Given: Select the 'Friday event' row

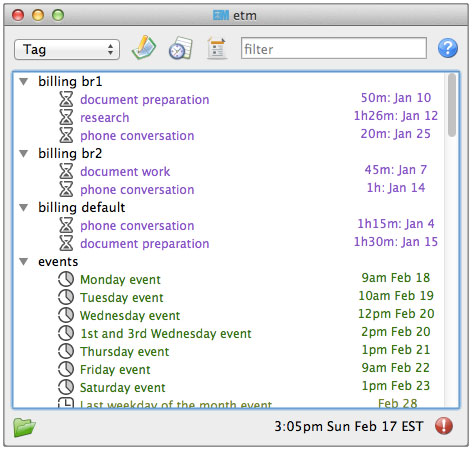Looking at the screenshot, I should click(x=115, y=370).
